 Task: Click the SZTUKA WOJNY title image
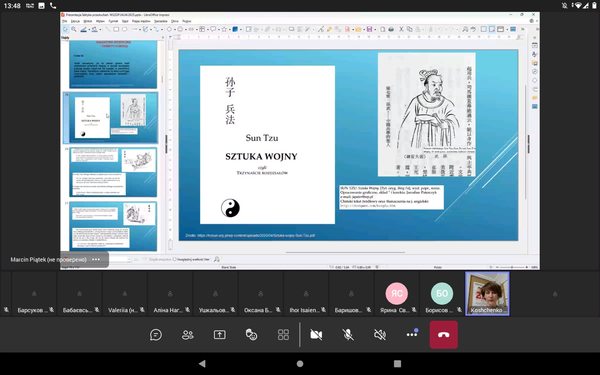(267, 145)
